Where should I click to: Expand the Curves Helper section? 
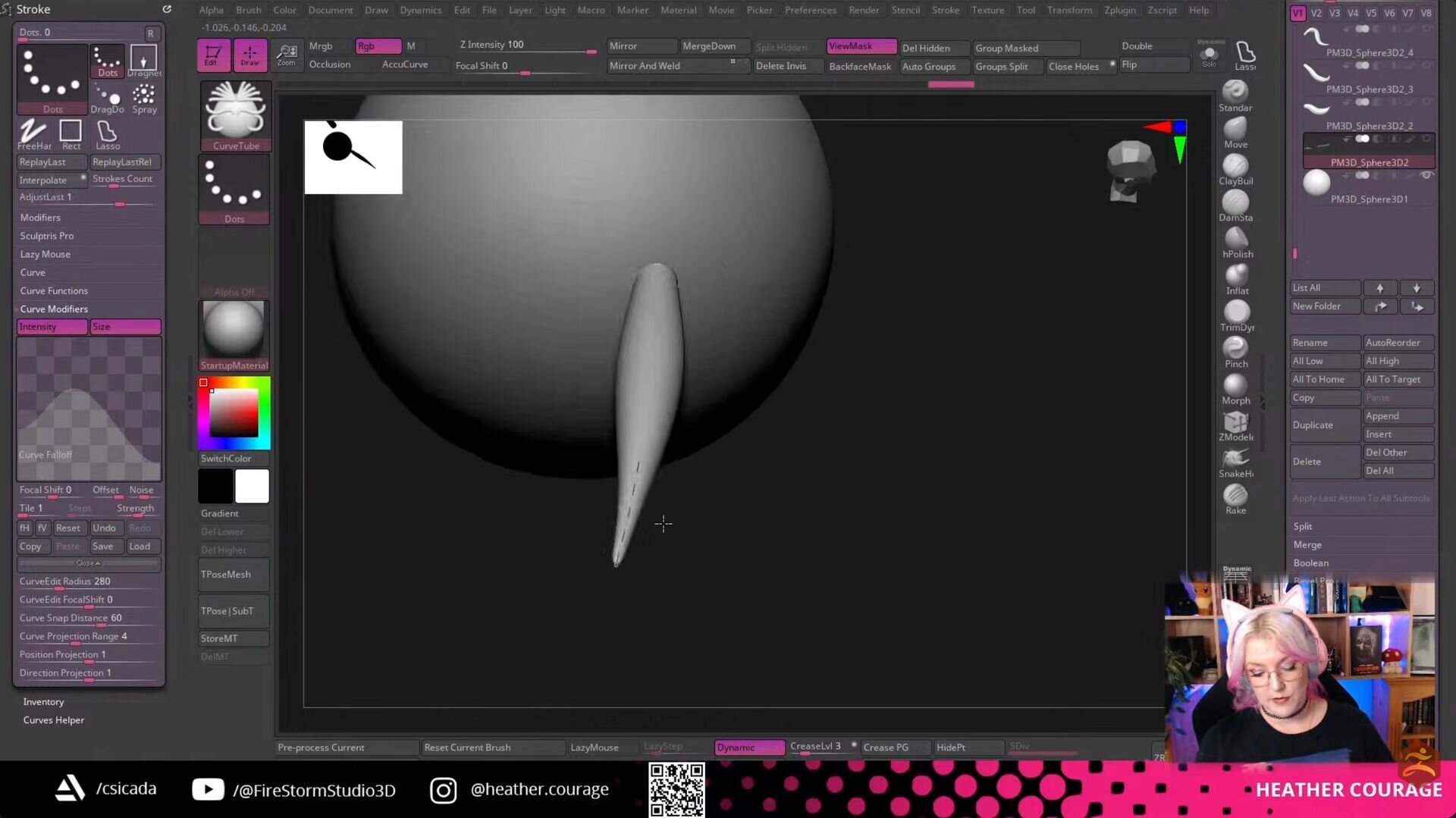[x=53, y=720]
